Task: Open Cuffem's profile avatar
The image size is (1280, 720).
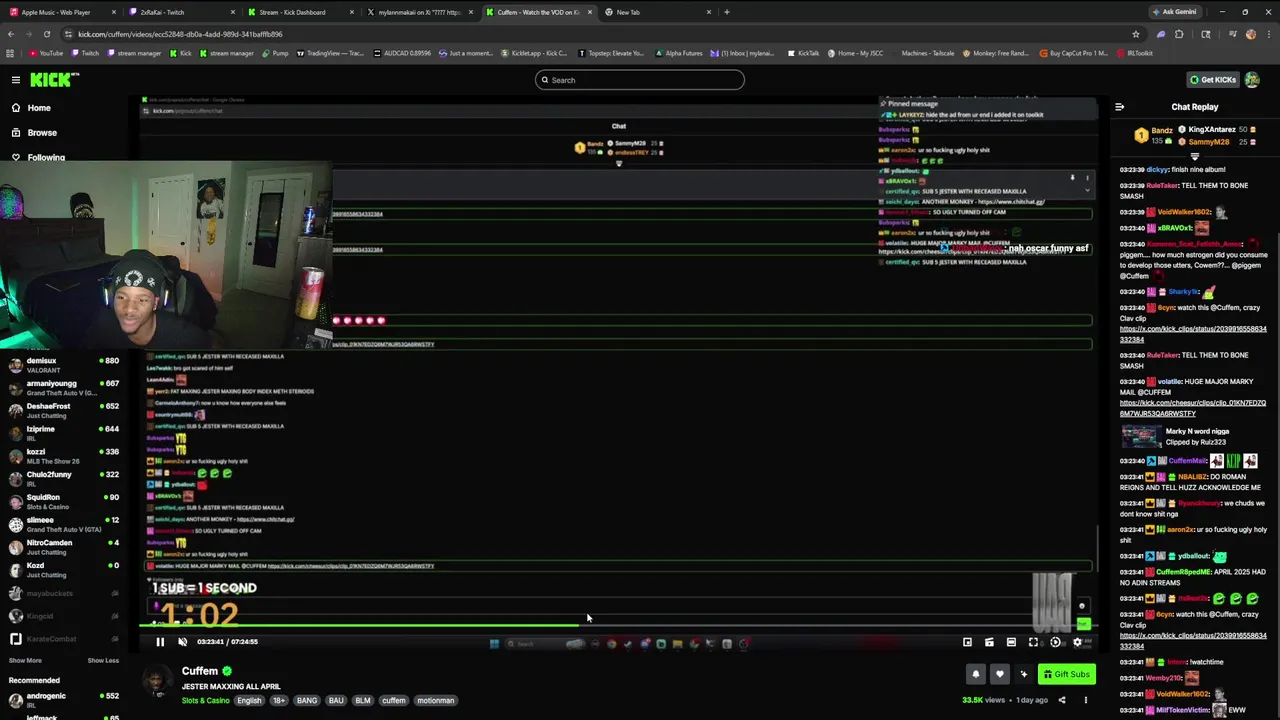Action: pyautogui.click(x=157, y=681)
